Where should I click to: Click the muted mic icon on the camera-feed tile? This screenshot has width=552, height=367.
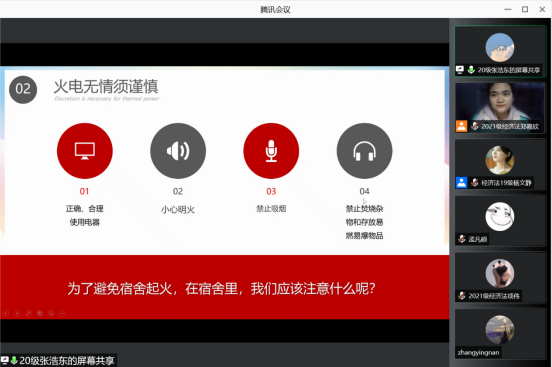[475, 126]
